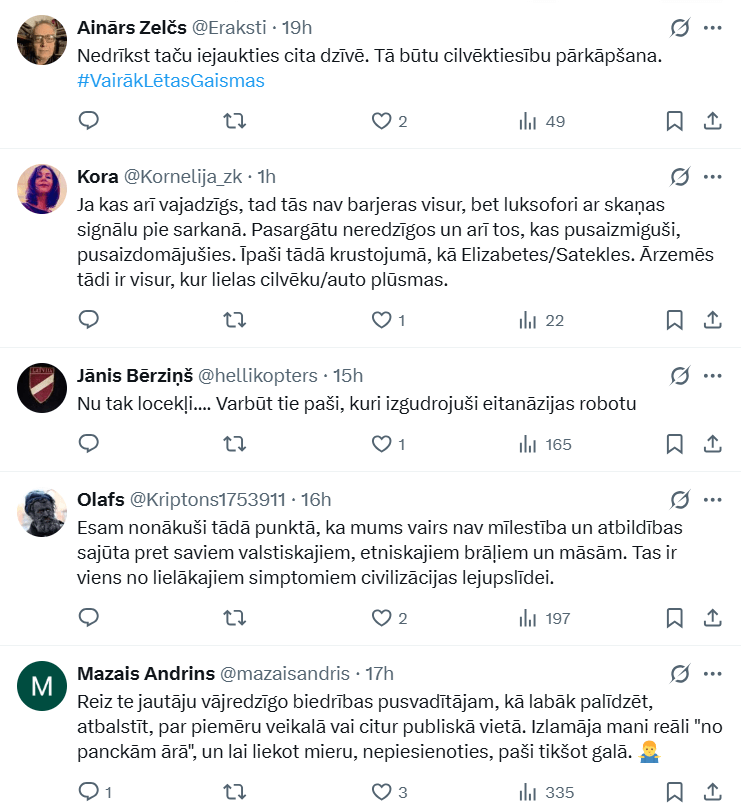Viewport: 741px width, 803px height.
Task: Share Kora's tweet
Action: click(713, 320)
